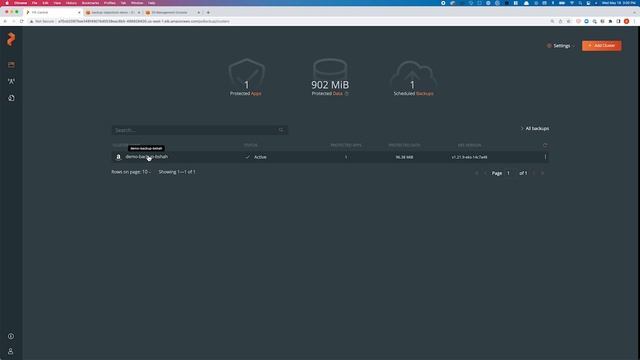
Task: Click the Portworx logo in the sidebar
Action: 11,39
